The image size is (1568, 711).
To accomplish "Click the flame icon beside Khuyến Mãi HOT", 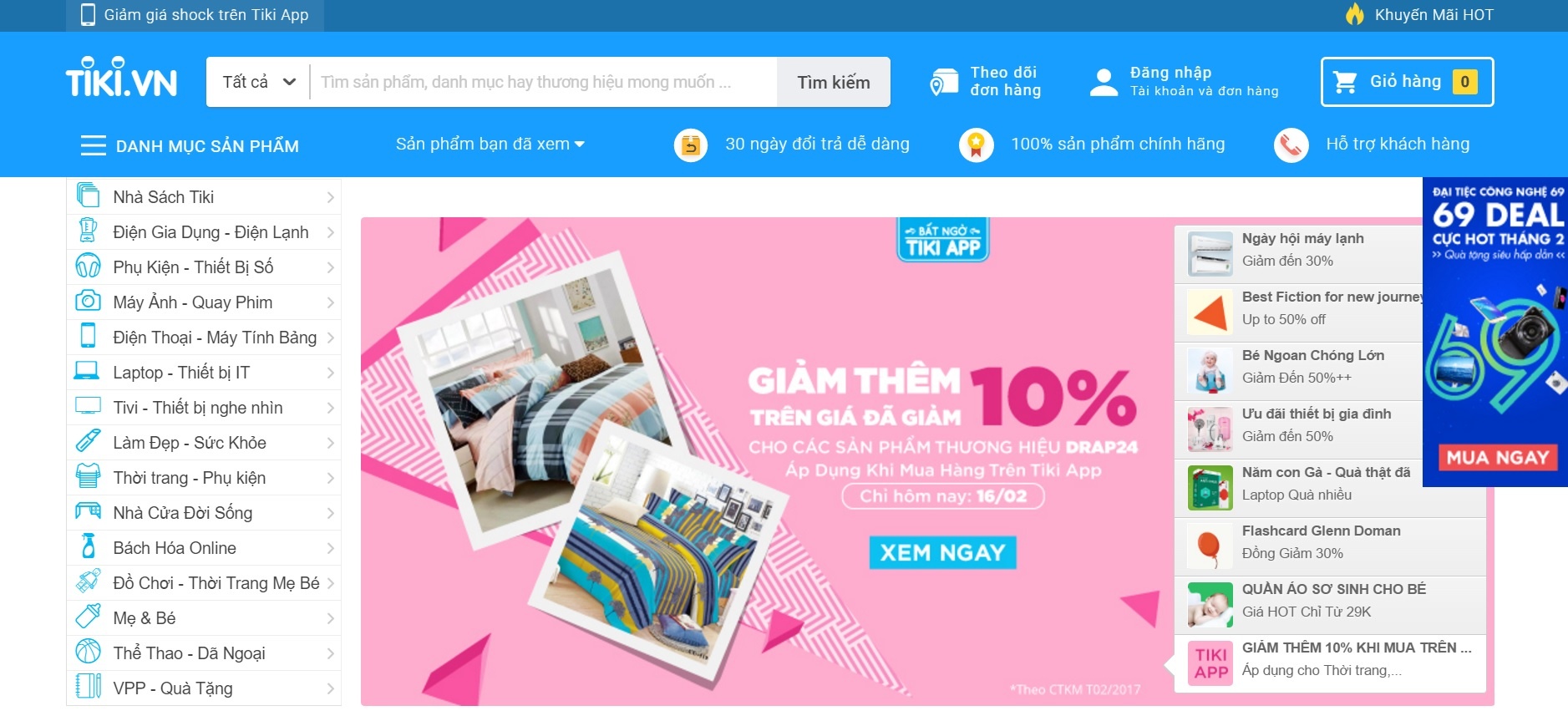I will pos(1354,14).
